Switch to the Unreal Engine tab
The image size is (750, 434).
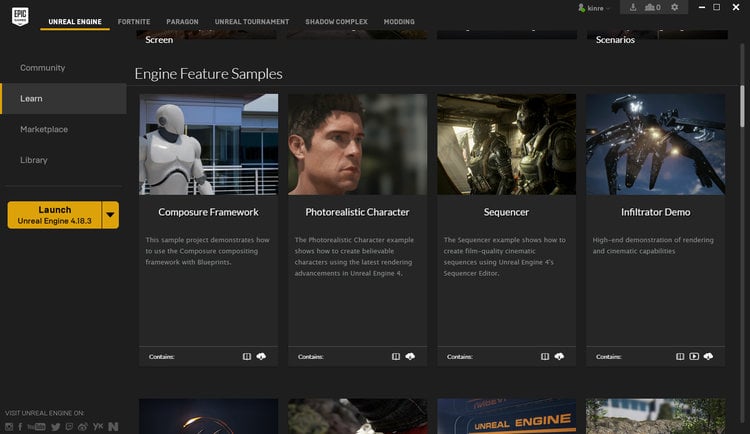pos(75,22)
